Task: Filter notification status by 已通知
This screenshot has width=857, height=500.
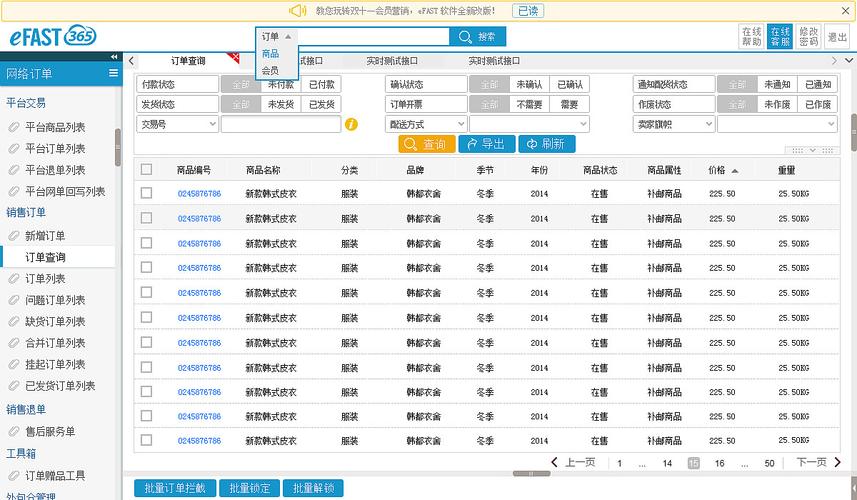Action: [x=818, y=84]
